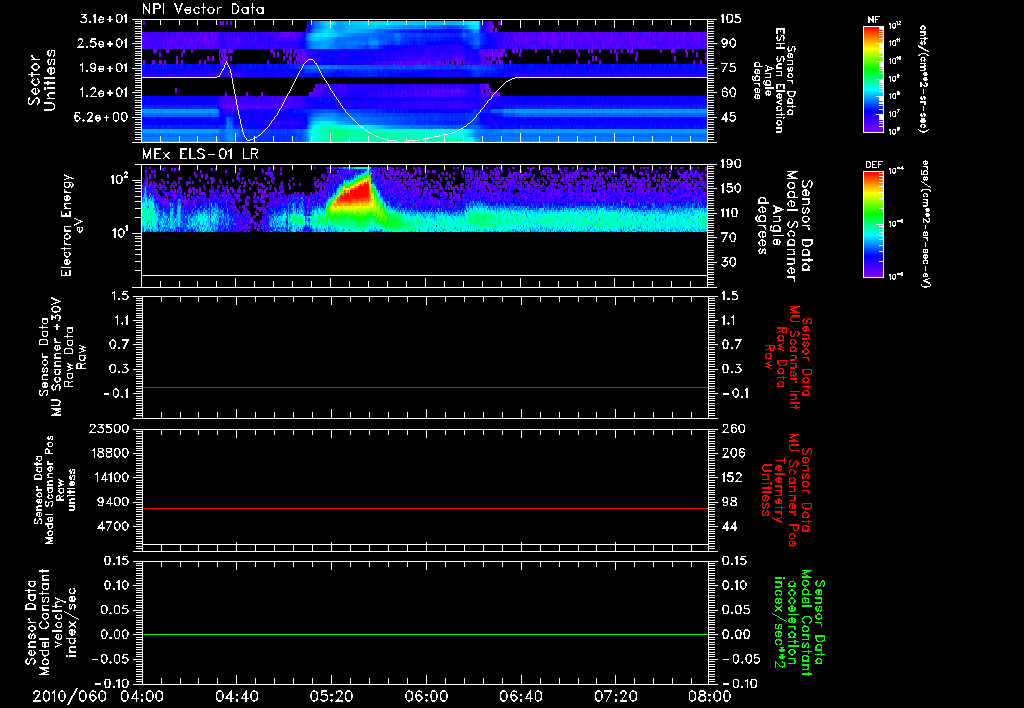The height and width of the screenshot is (708, 1024).
Task: Click the '260' telemetry tick label
Action: coord(731,429)
